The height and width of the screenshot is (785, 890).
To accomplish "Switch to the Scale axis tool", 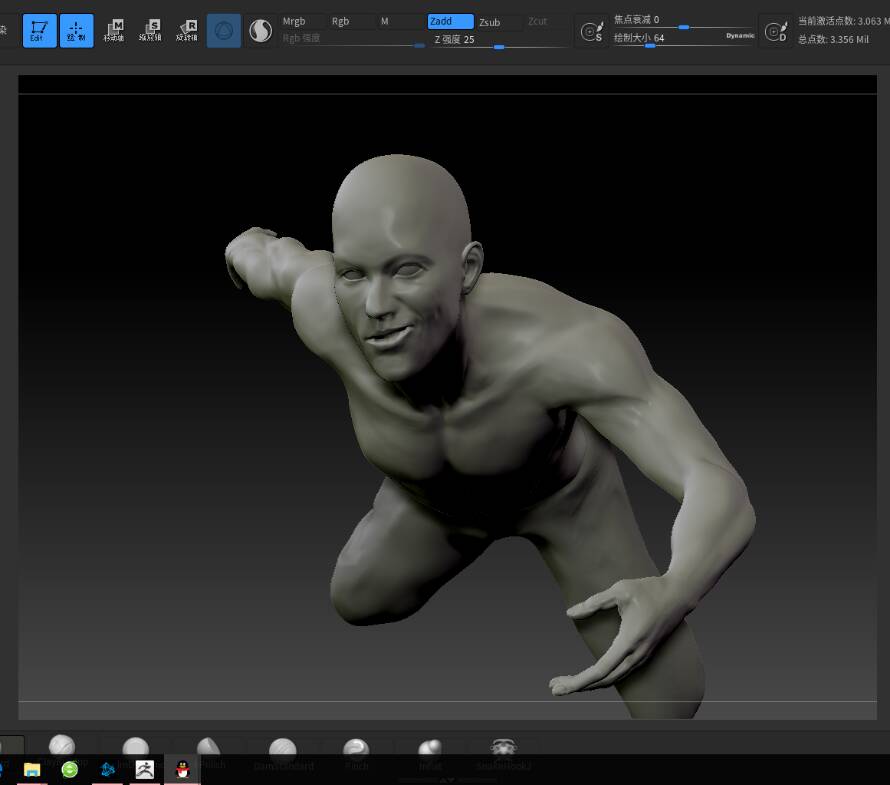I will tap(150, 30).
